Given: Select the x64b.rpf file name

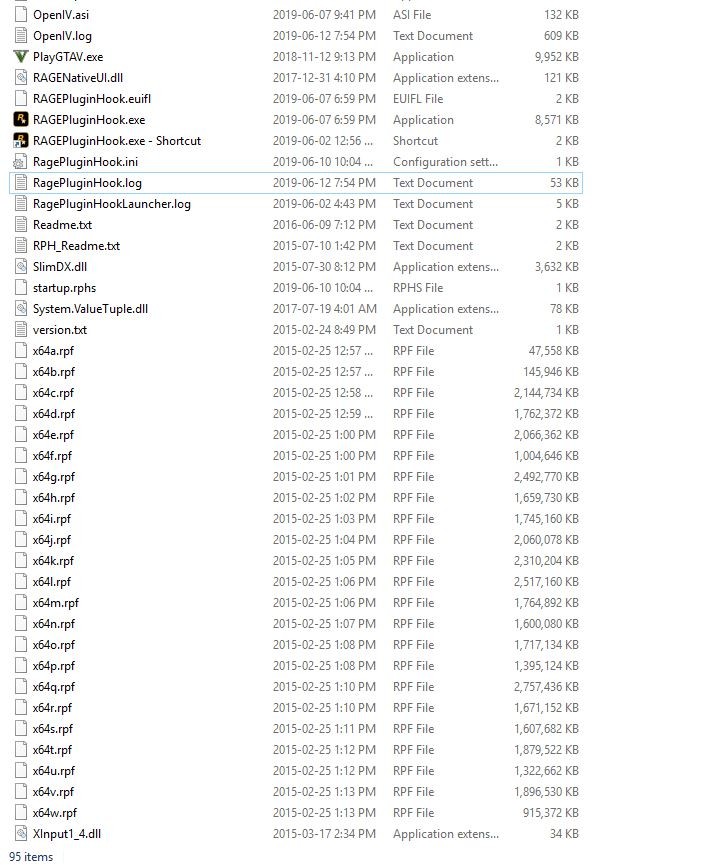Looking at the screenshot, I should [x=53, y=372].
